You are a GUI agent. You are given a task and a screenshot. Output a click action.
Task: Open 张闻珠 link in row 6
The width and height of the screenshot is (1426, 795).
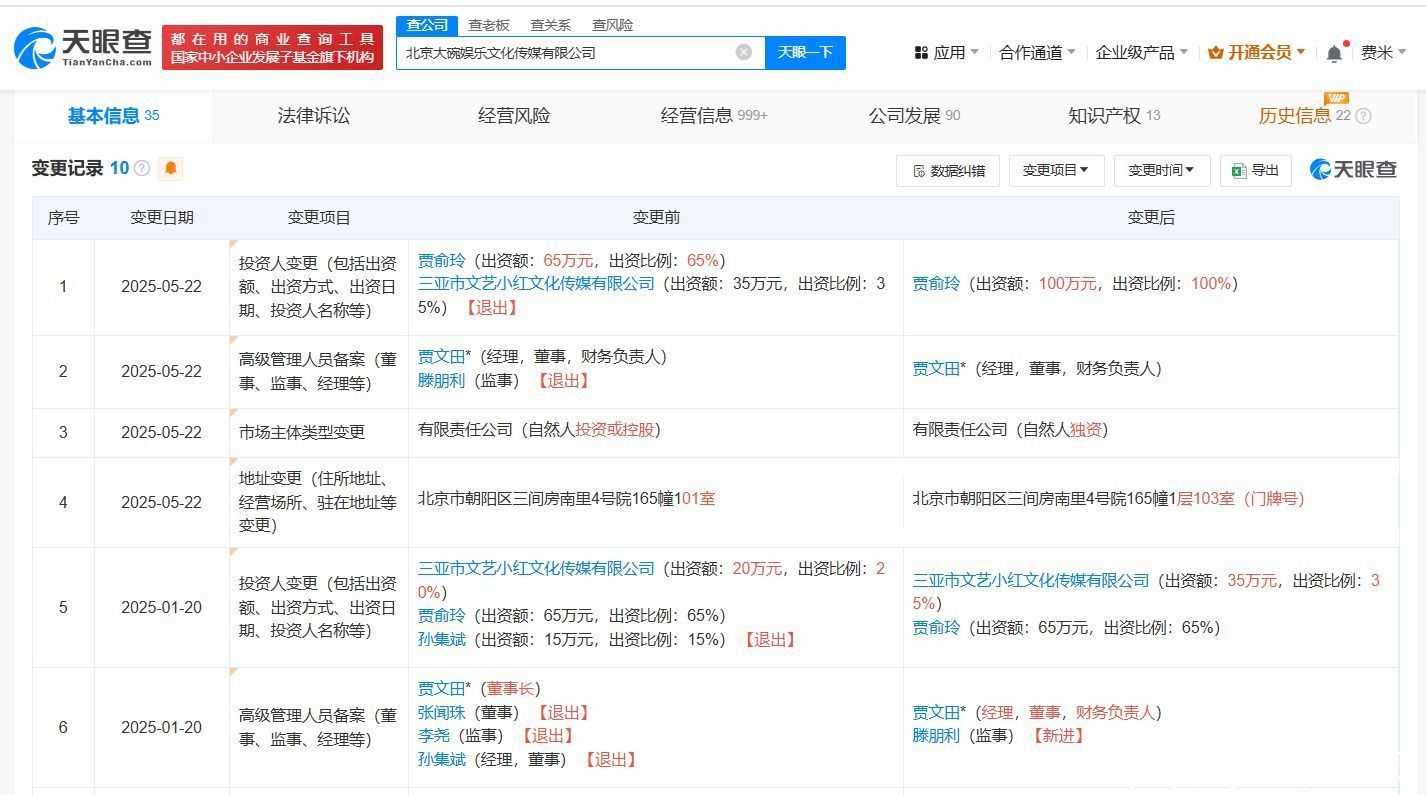pos(442,712)
